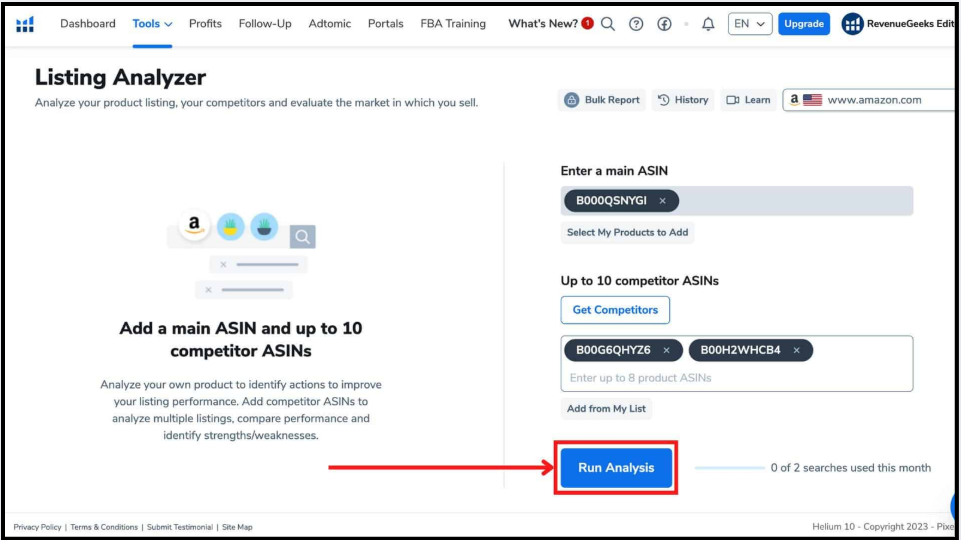Click the Helium 10 logo icon

(x=25, y=24)
